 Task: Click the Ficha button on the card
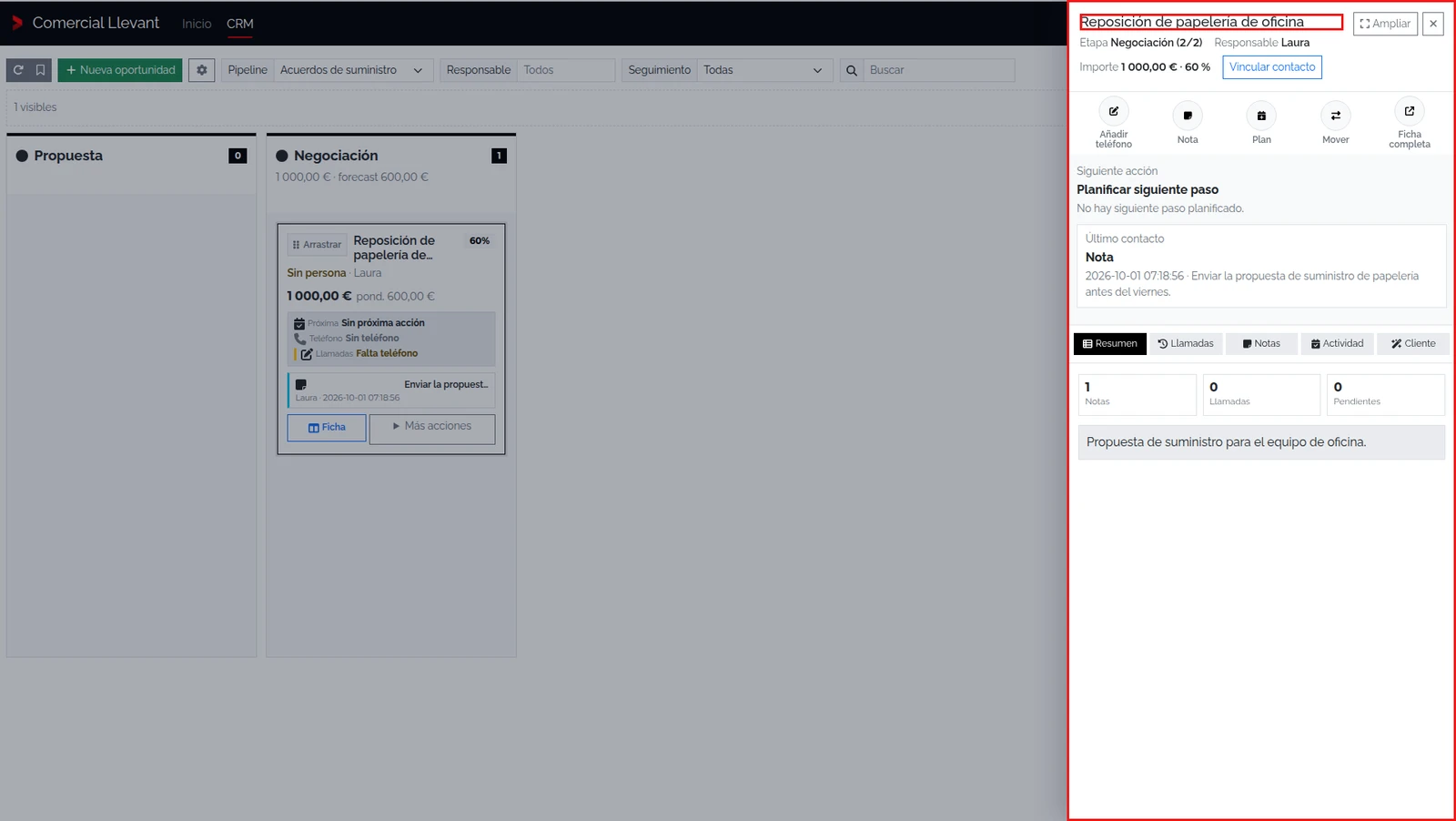pos(327,429)
